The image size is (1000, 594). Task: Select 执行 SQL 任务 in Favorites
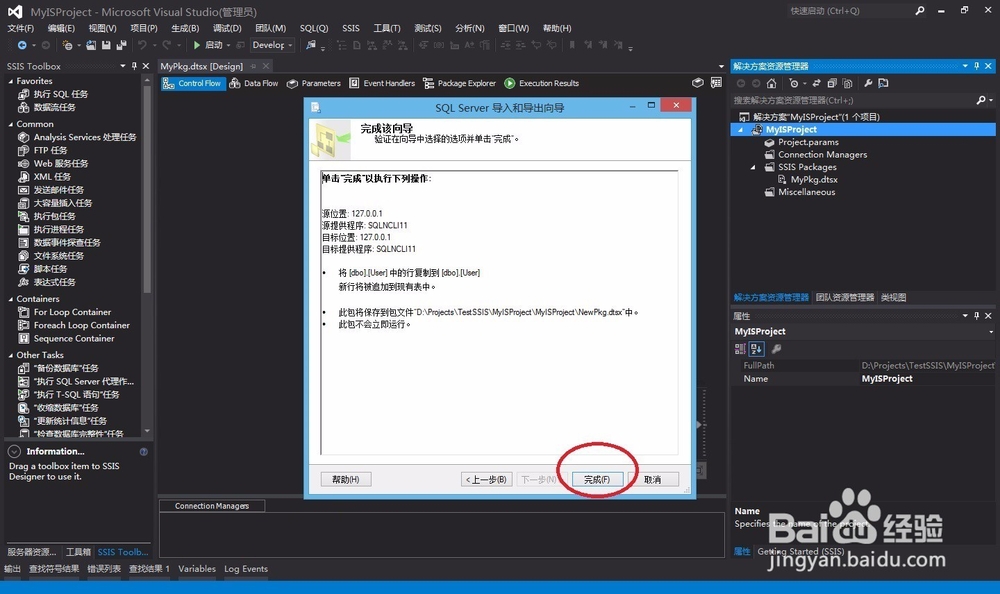(x=61, y=94)
